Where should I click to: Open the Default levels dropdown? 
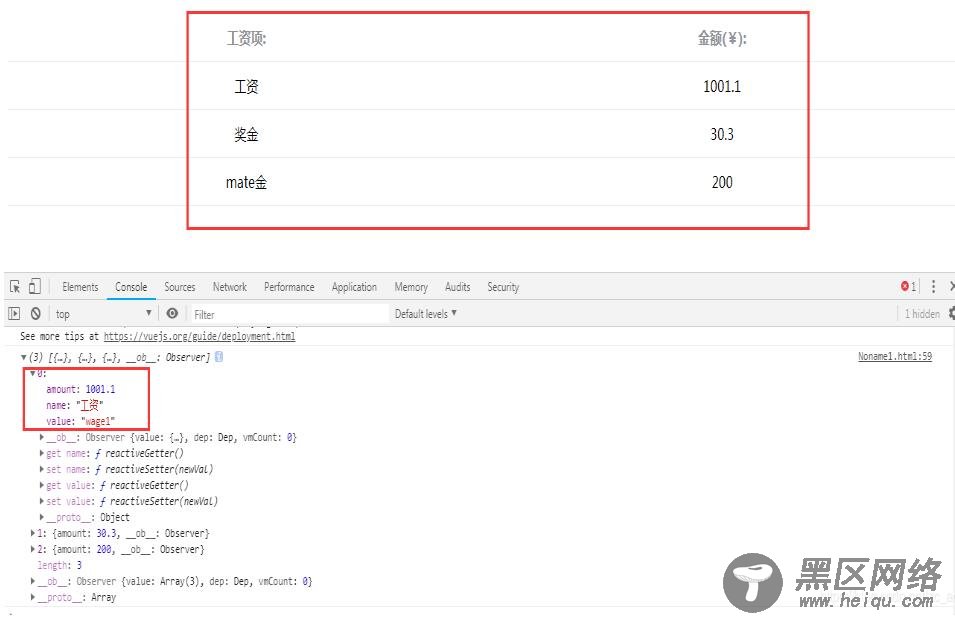coord(426,314)
